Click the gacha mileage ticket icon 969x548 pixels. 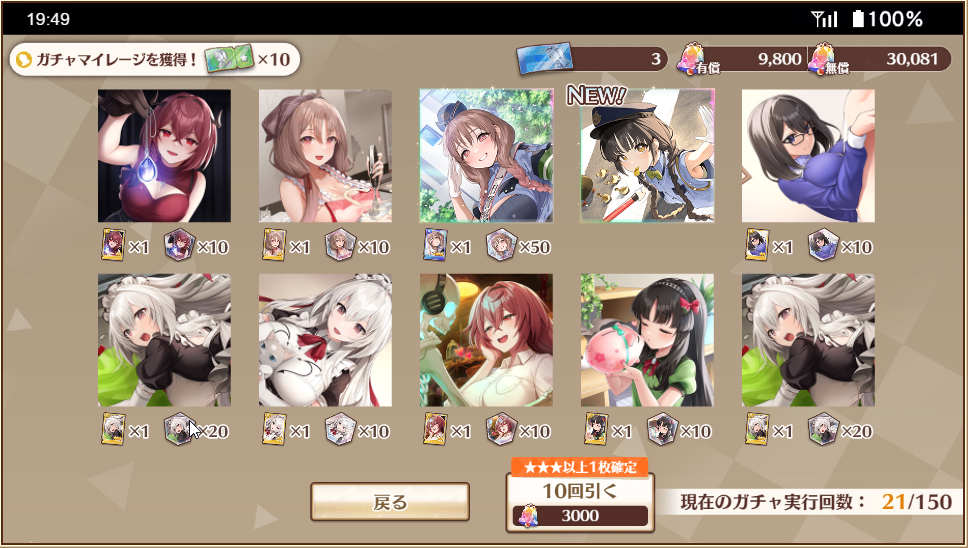click(x=229, y=59)
